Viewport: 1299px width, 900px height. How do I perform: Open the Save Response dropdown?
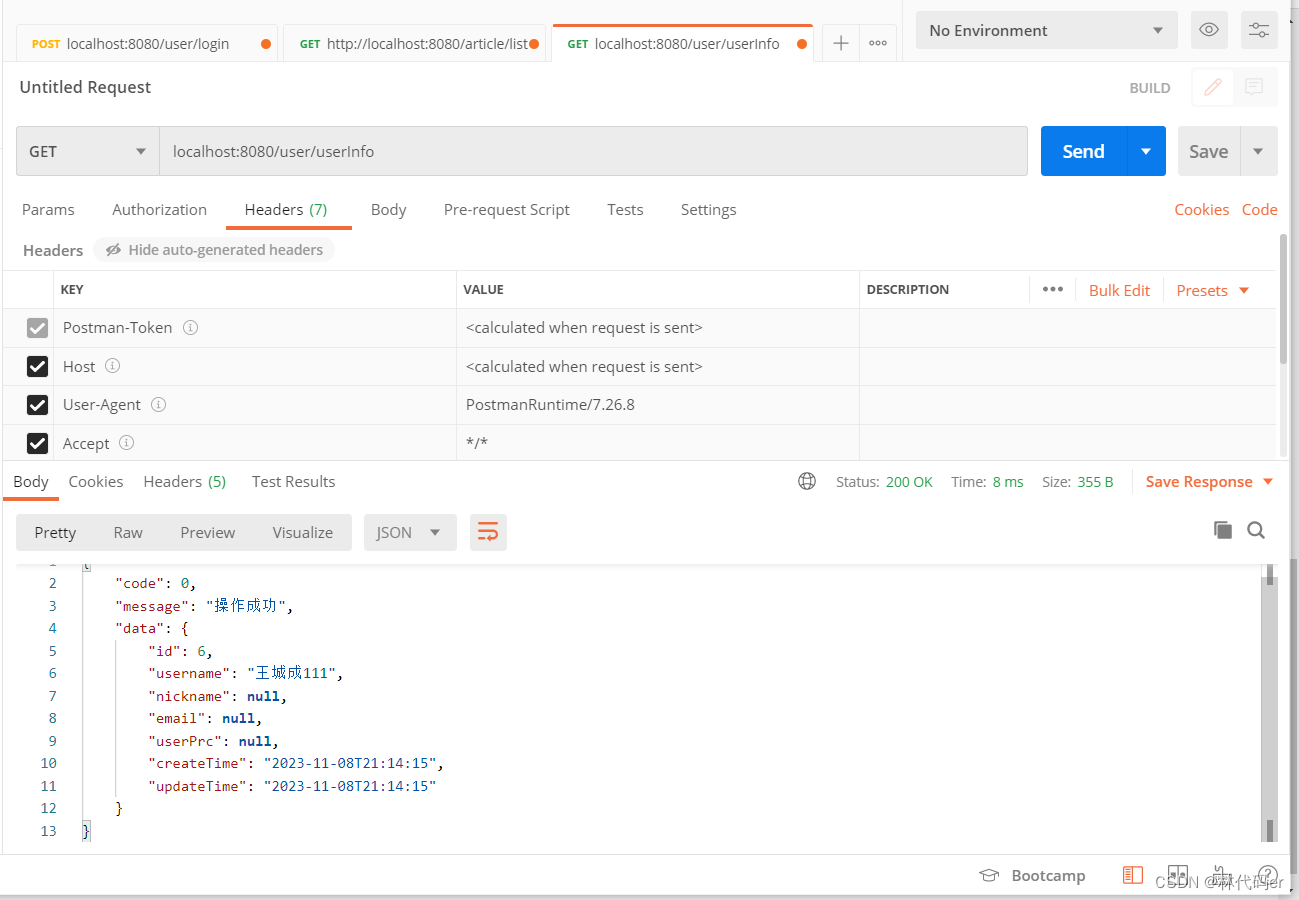point(1209,481)
